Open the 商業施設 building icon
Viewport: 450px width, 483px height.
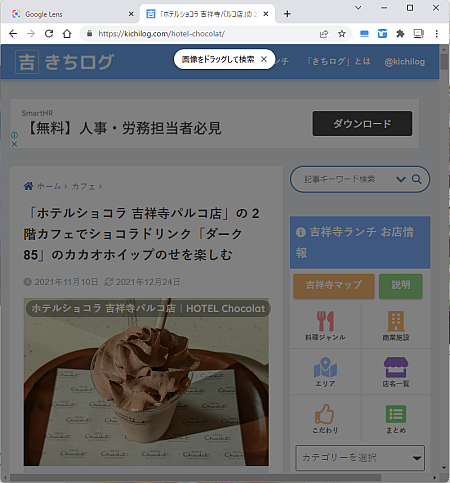396,321
